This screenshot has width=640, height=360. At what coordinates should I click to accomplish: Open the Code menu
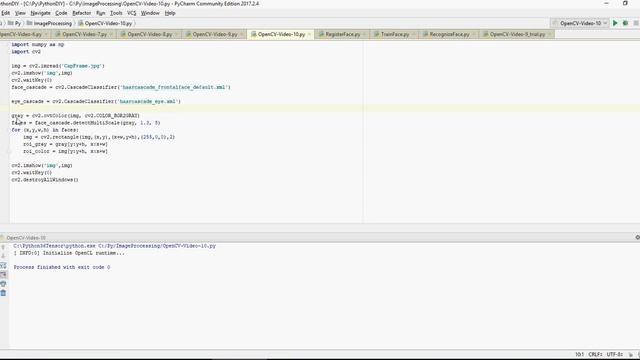[61, 13]
